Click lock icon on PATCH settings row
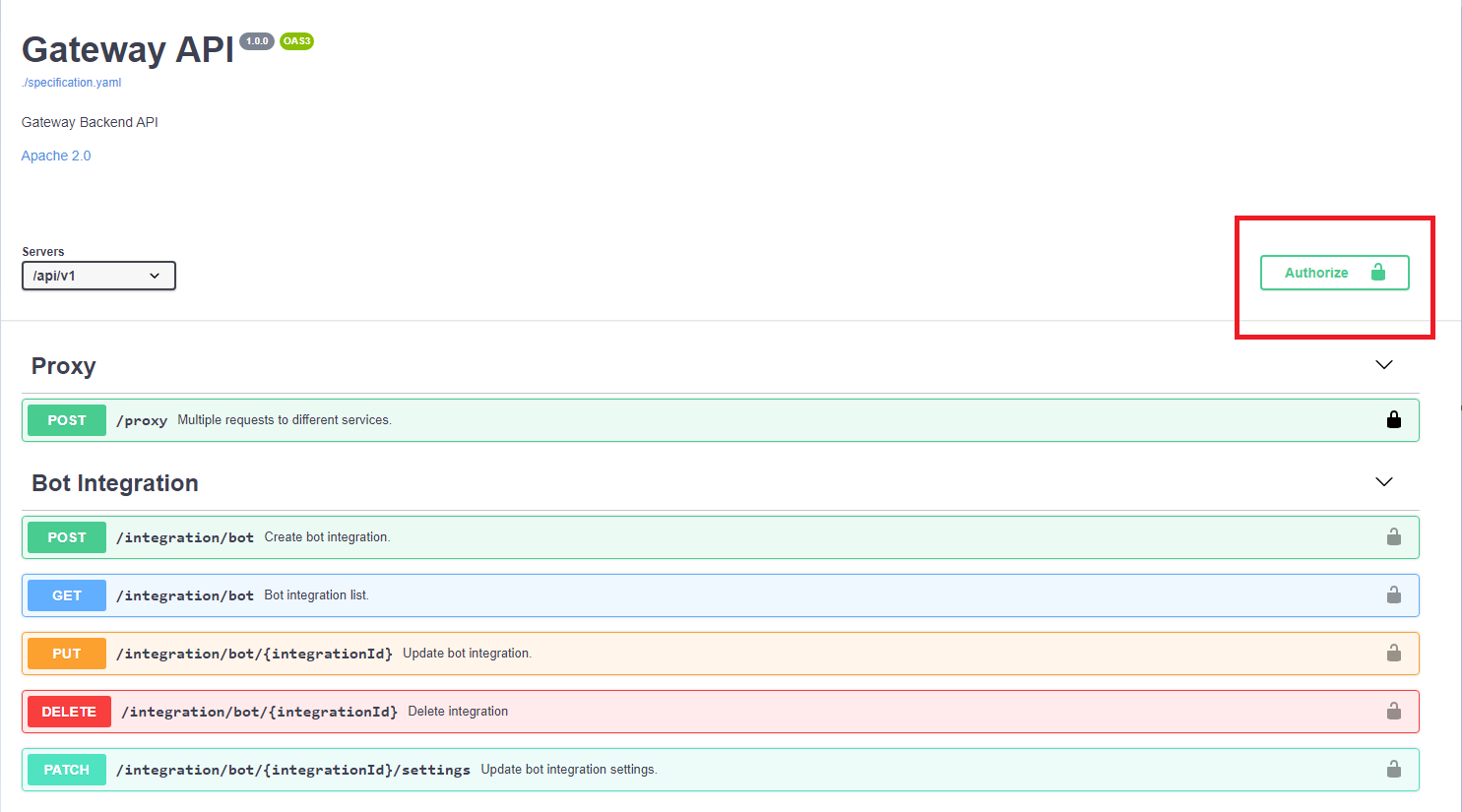 [1393, 770]
